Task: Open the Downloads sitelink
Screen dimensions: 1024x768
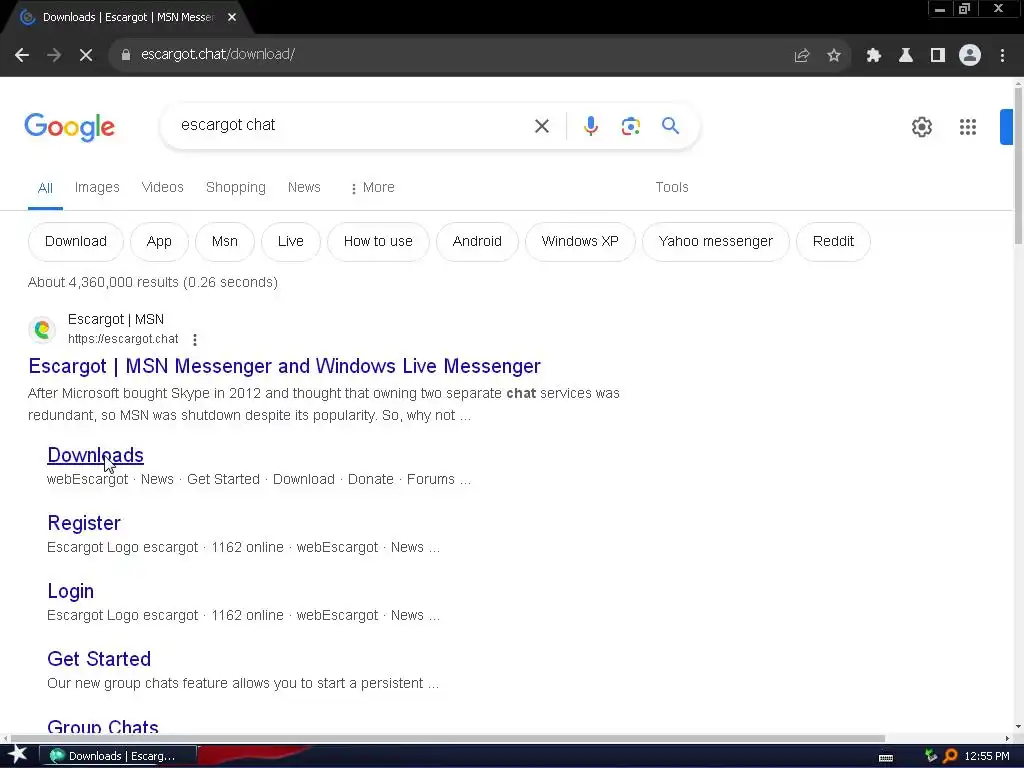Action: [95, 455]
